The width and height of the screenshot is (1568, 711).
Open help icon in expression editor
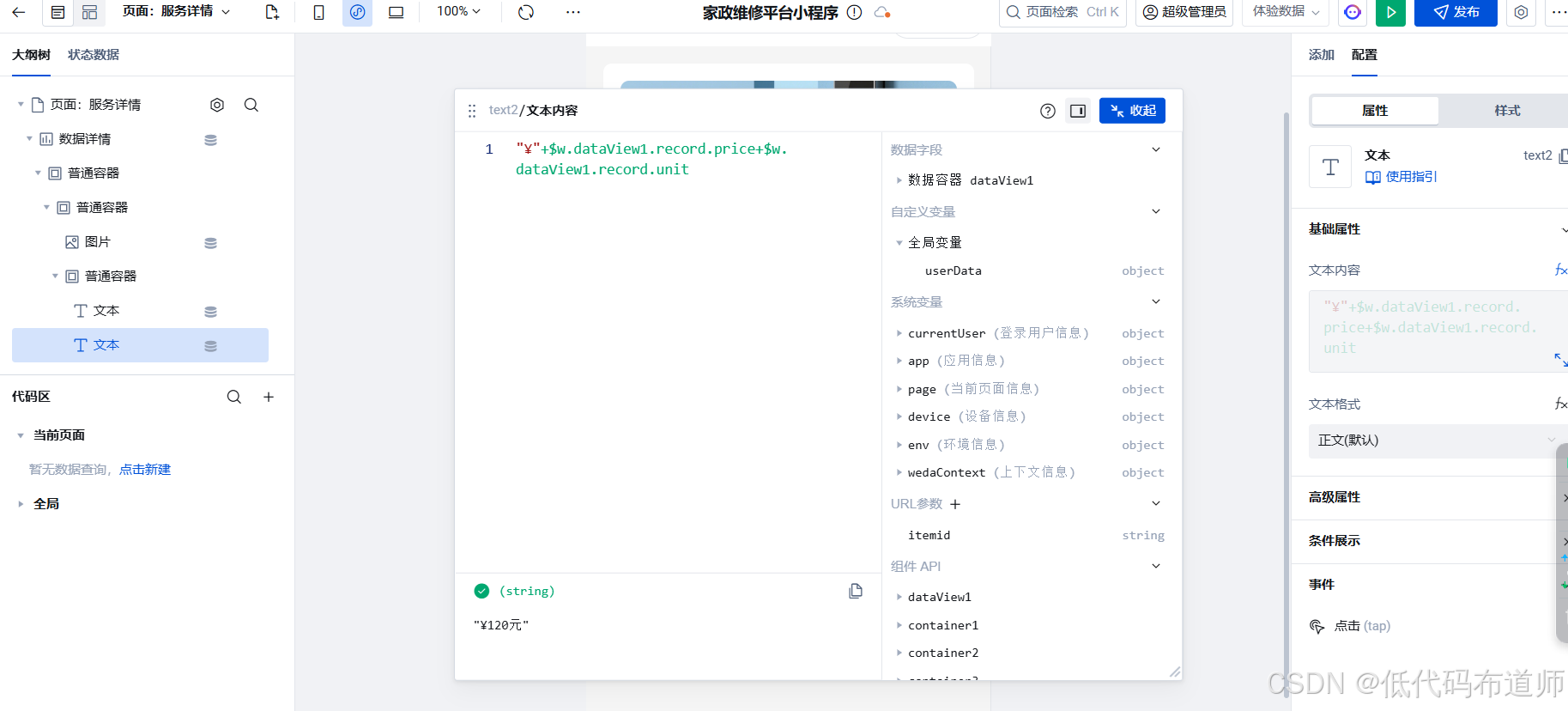(x=1048, y=111)
